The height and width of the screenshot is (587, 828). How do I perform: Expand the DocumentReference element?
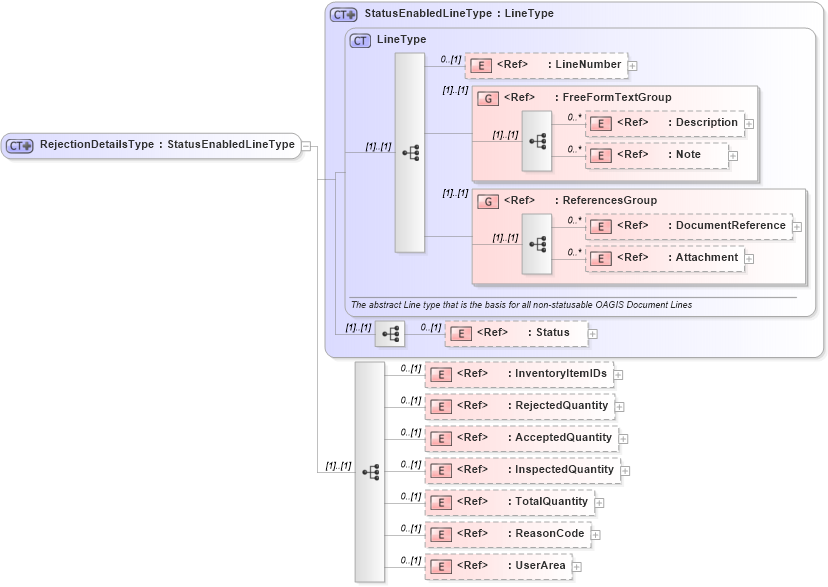(797, 226)
